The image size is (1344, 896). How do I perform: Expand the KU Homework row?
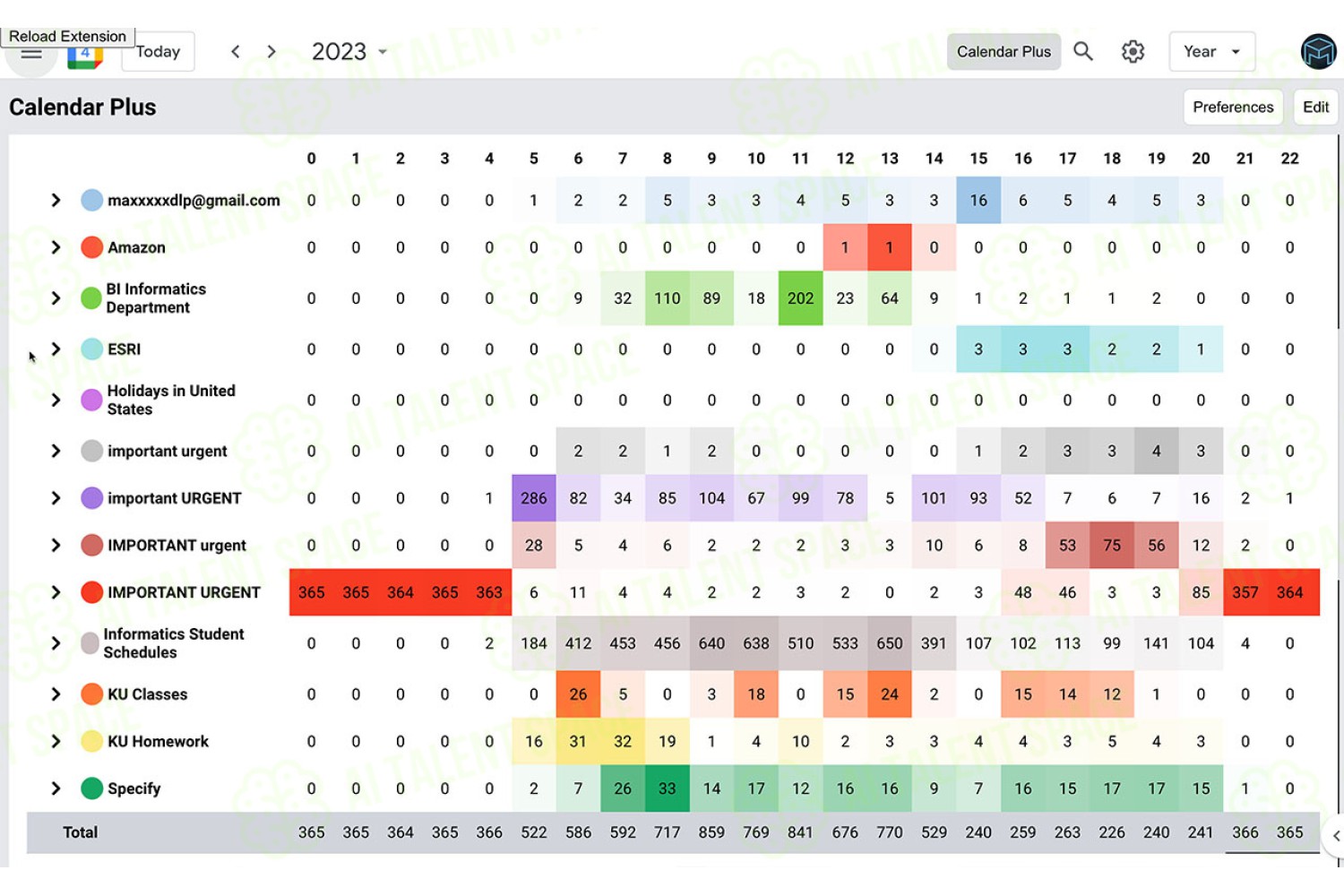[56, 741]
